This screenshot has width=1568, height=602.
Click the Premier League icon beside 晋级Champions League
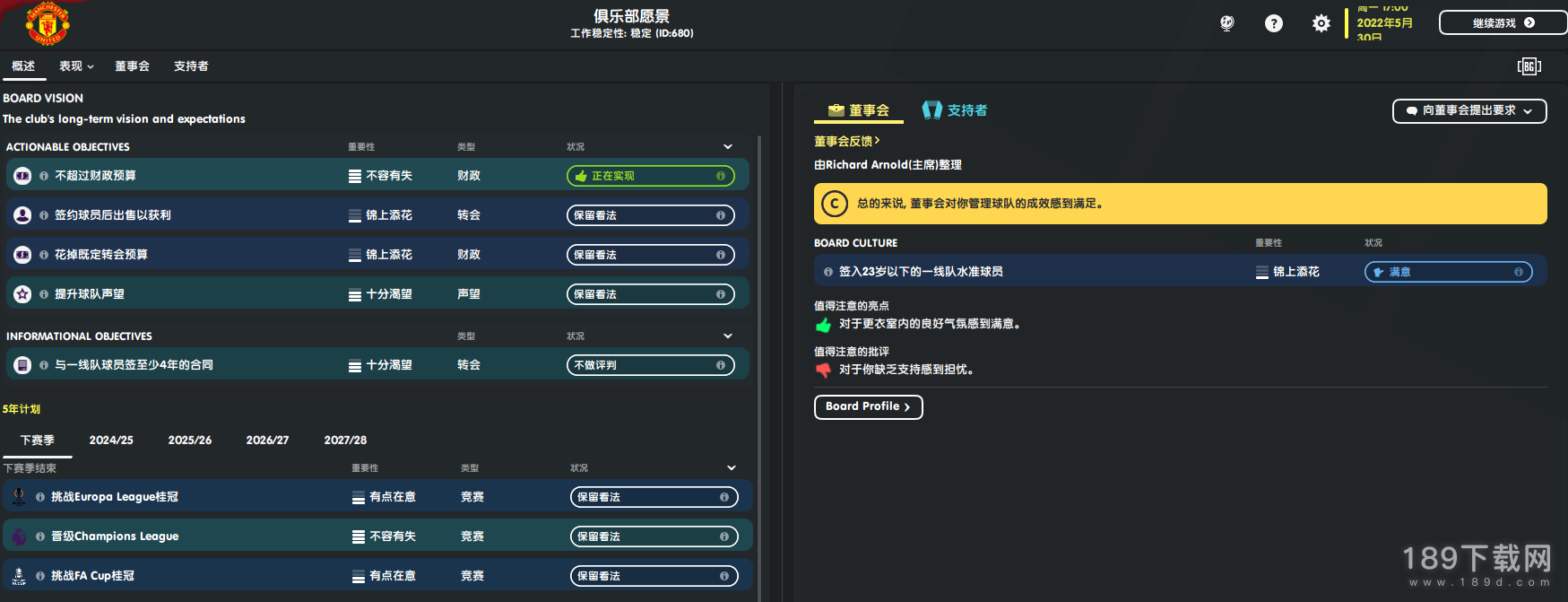point(19,537)
